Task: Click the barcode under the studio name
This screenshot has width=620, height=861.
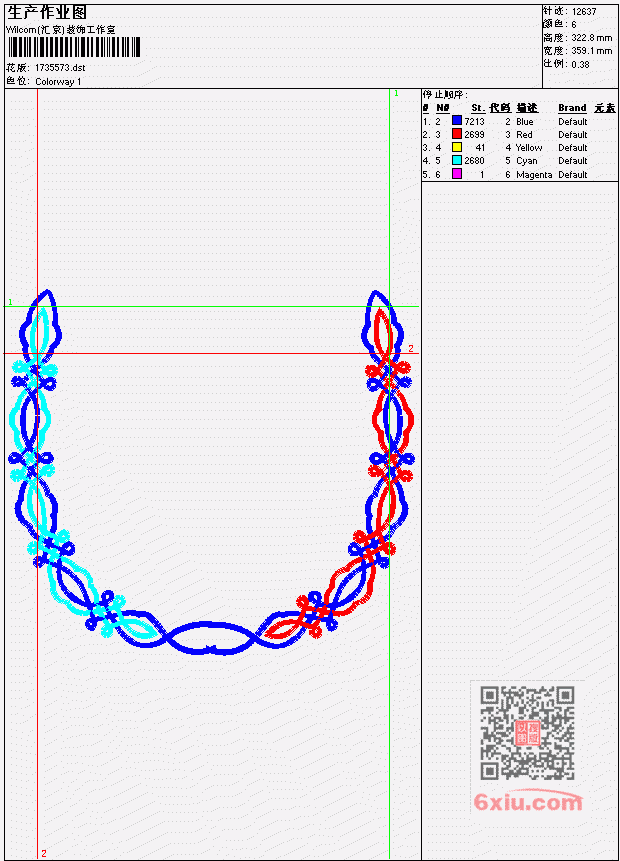Action: tap(74, 47)
